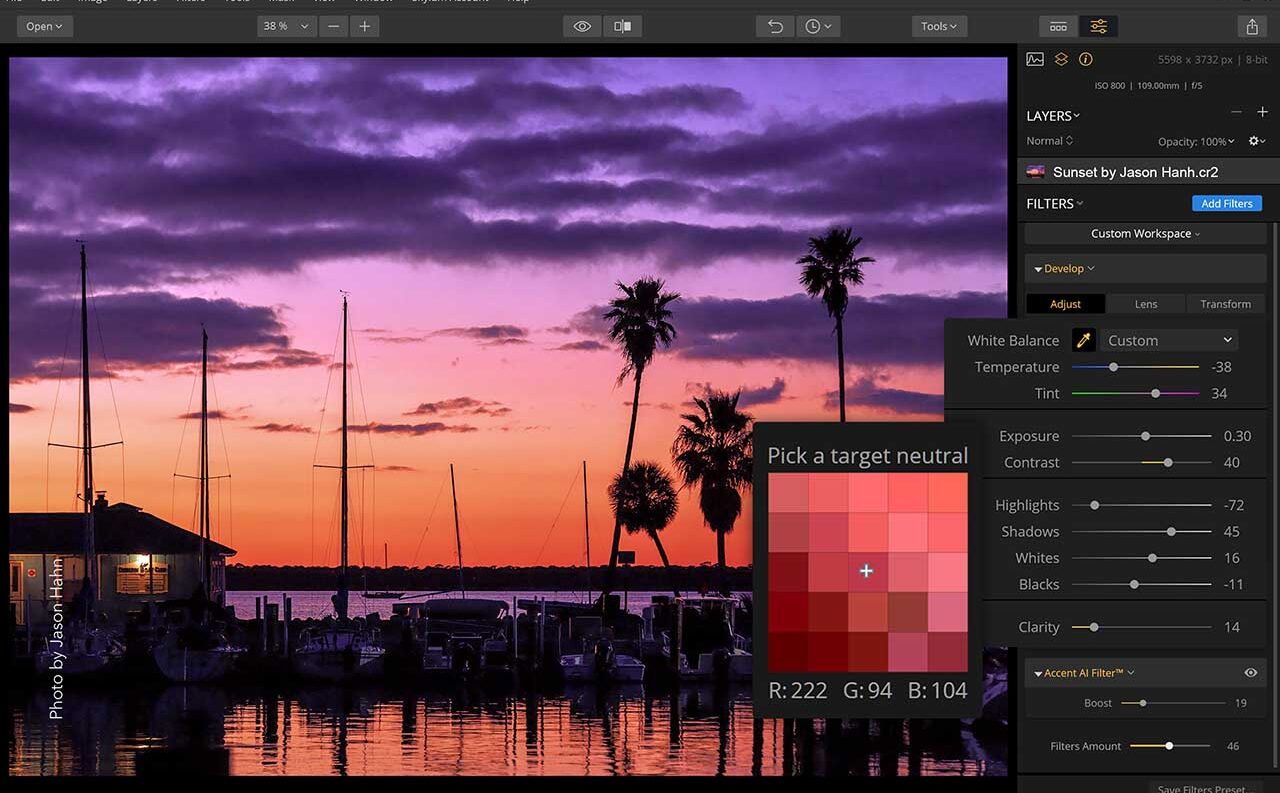Click the Tint slider handle
The image size is (1280, 793).
coord(1156,393)
